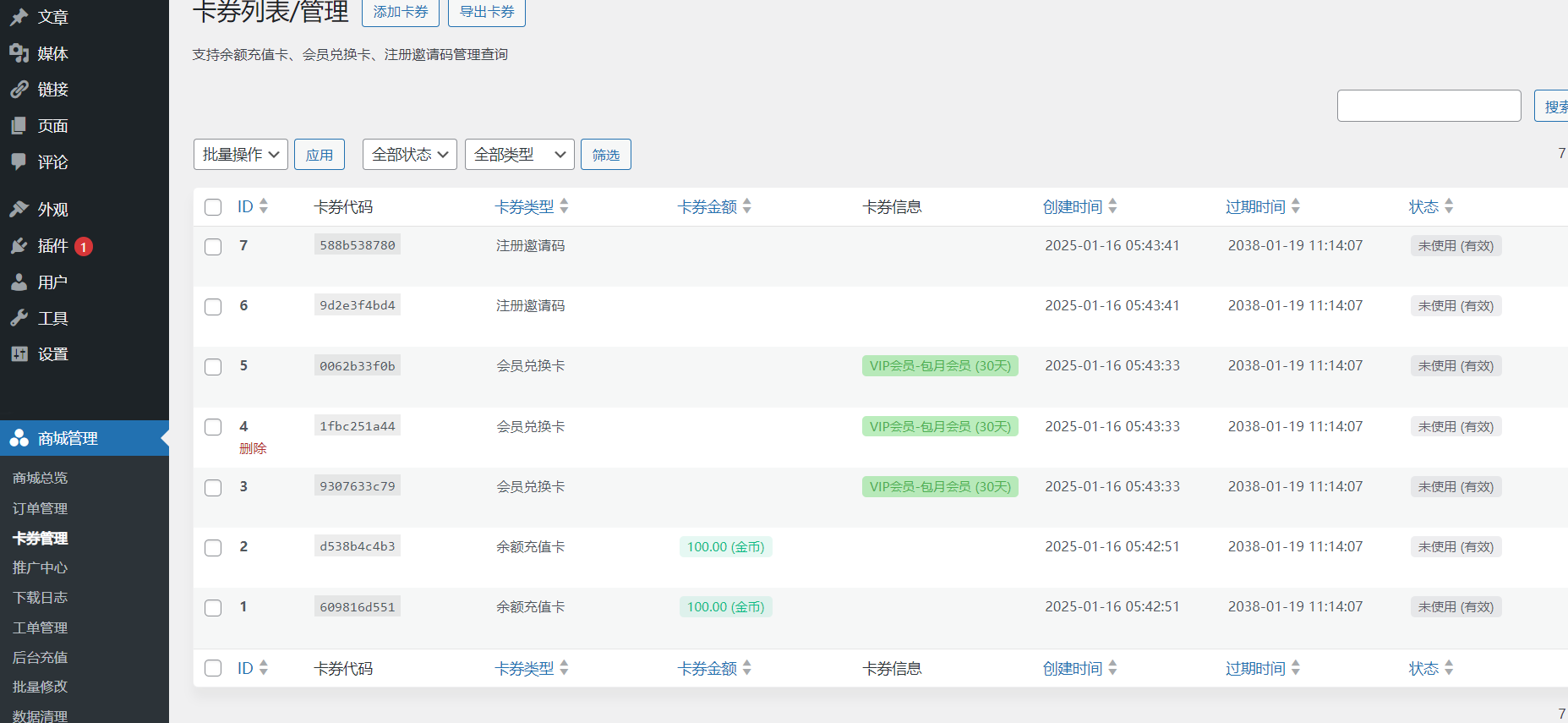Viewport: 1568px width, 723px height.
Task: Click the green VIP会员 badge for ID 3
Action: [940, 487]
